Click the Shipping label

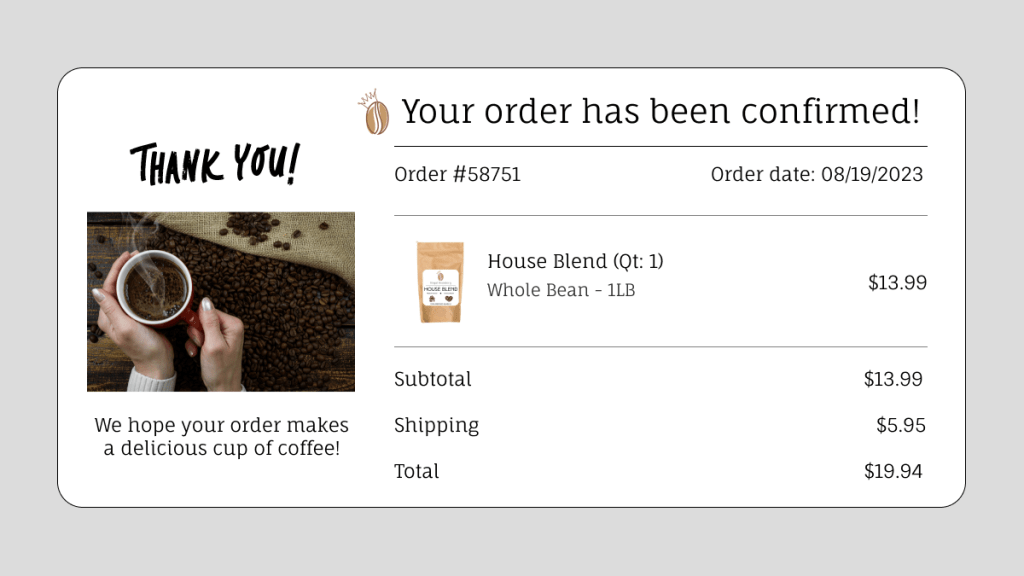(436, 426)
